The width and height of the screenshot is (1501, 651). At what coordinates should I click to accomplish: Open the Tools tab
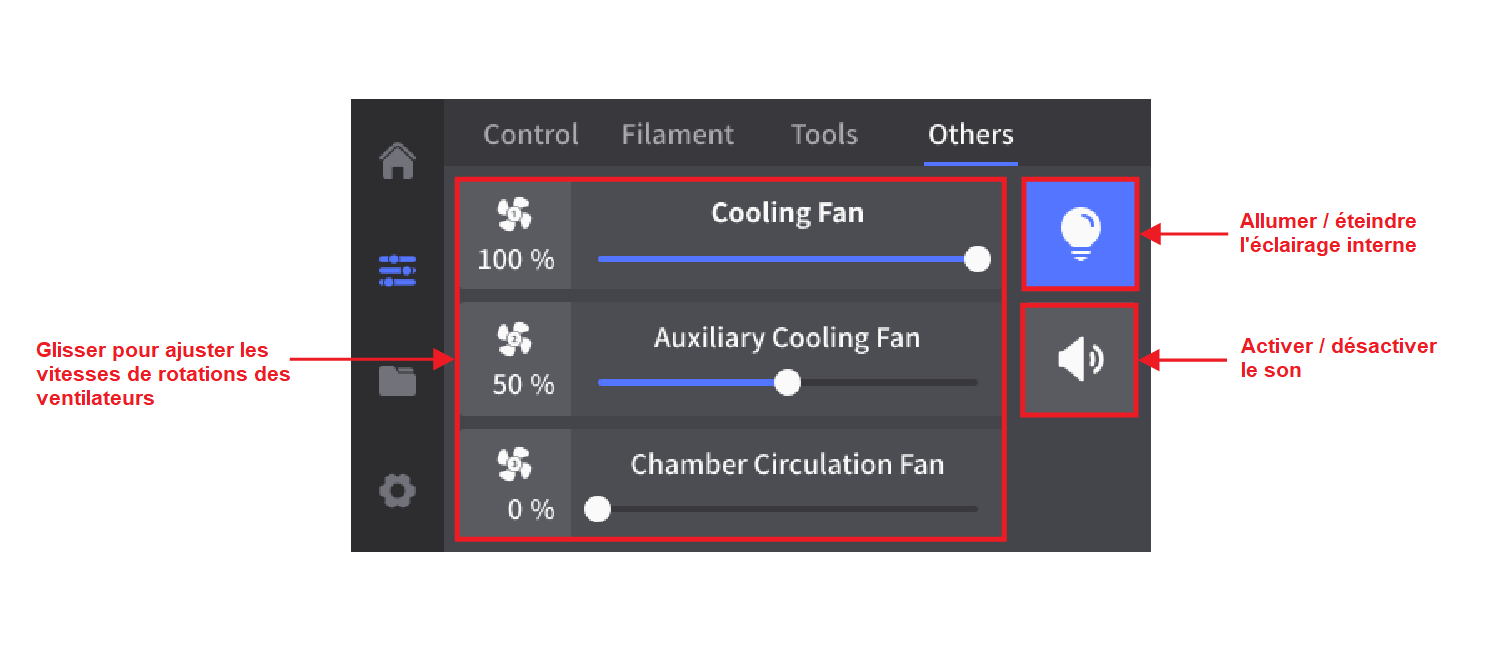pos(824,135)
